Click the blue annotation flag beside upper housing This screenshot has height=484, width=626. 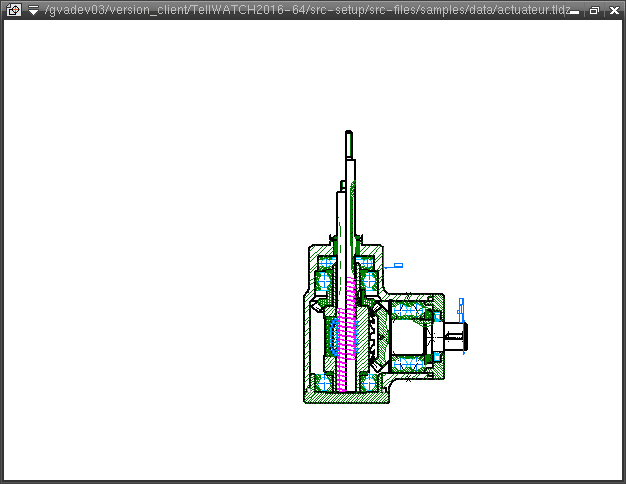click(x=398, y=265)
